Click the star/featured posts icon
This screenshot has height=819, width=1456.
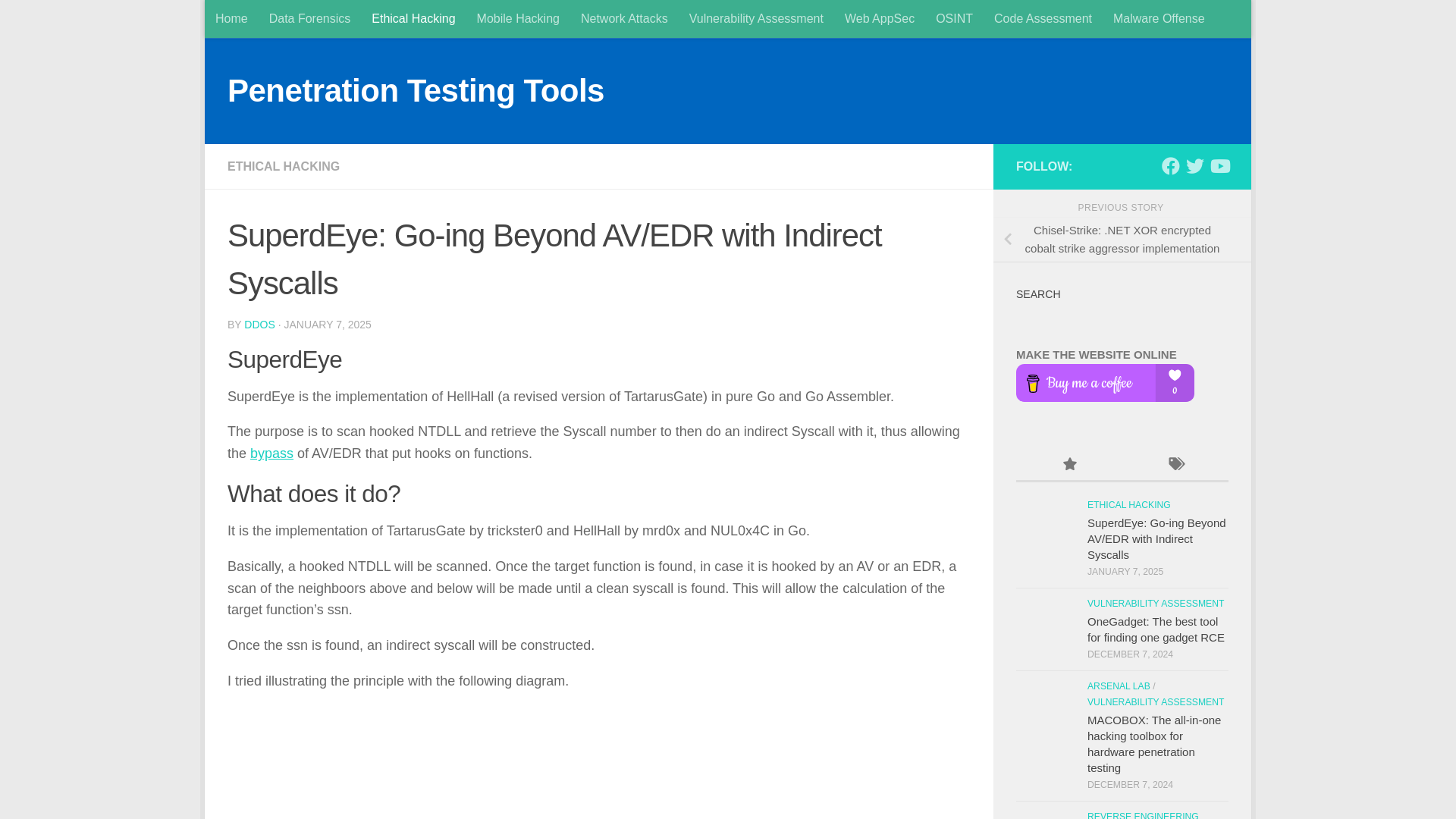1069,464
